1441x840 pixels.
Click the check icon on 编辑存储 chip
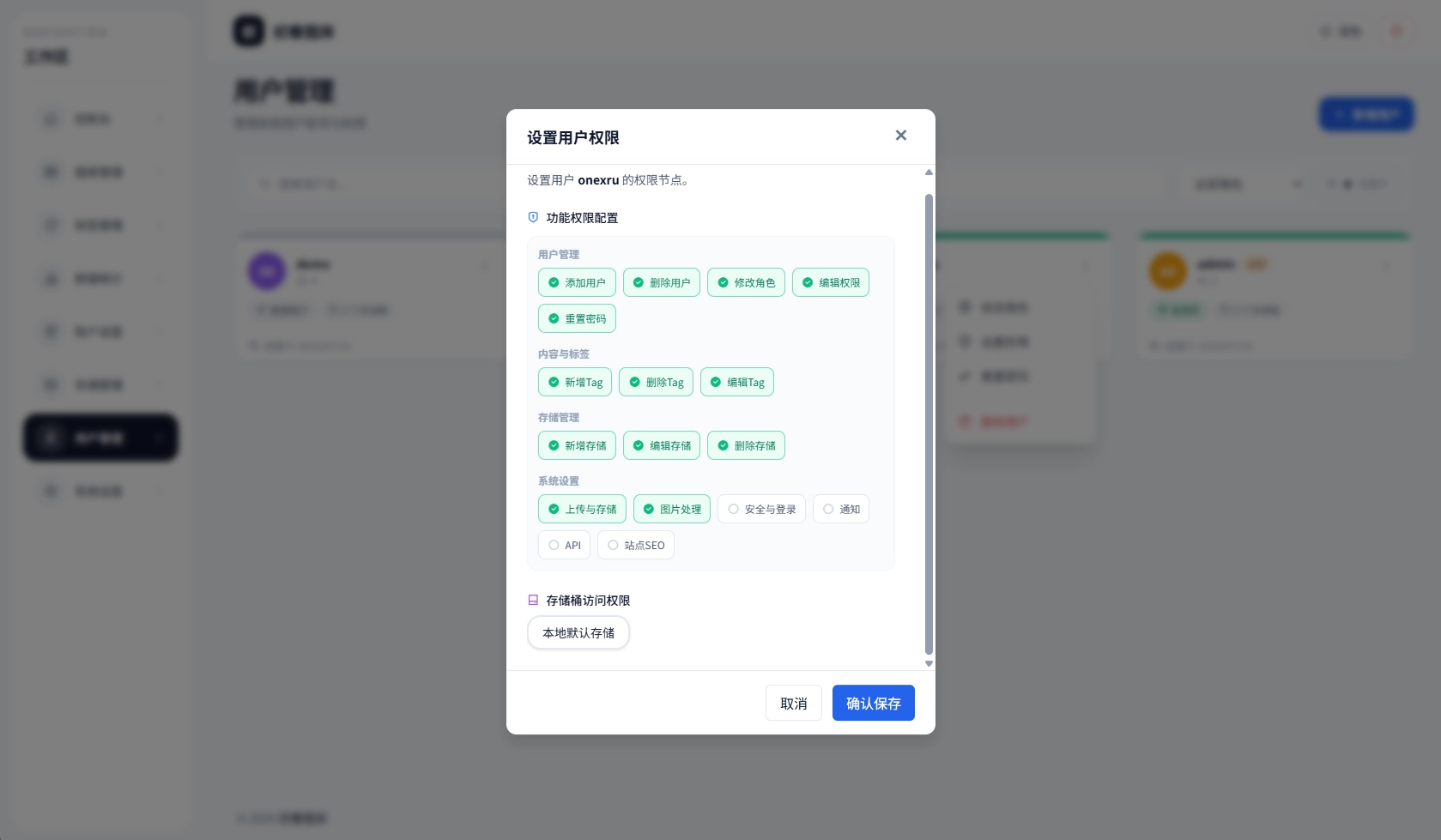639,446
